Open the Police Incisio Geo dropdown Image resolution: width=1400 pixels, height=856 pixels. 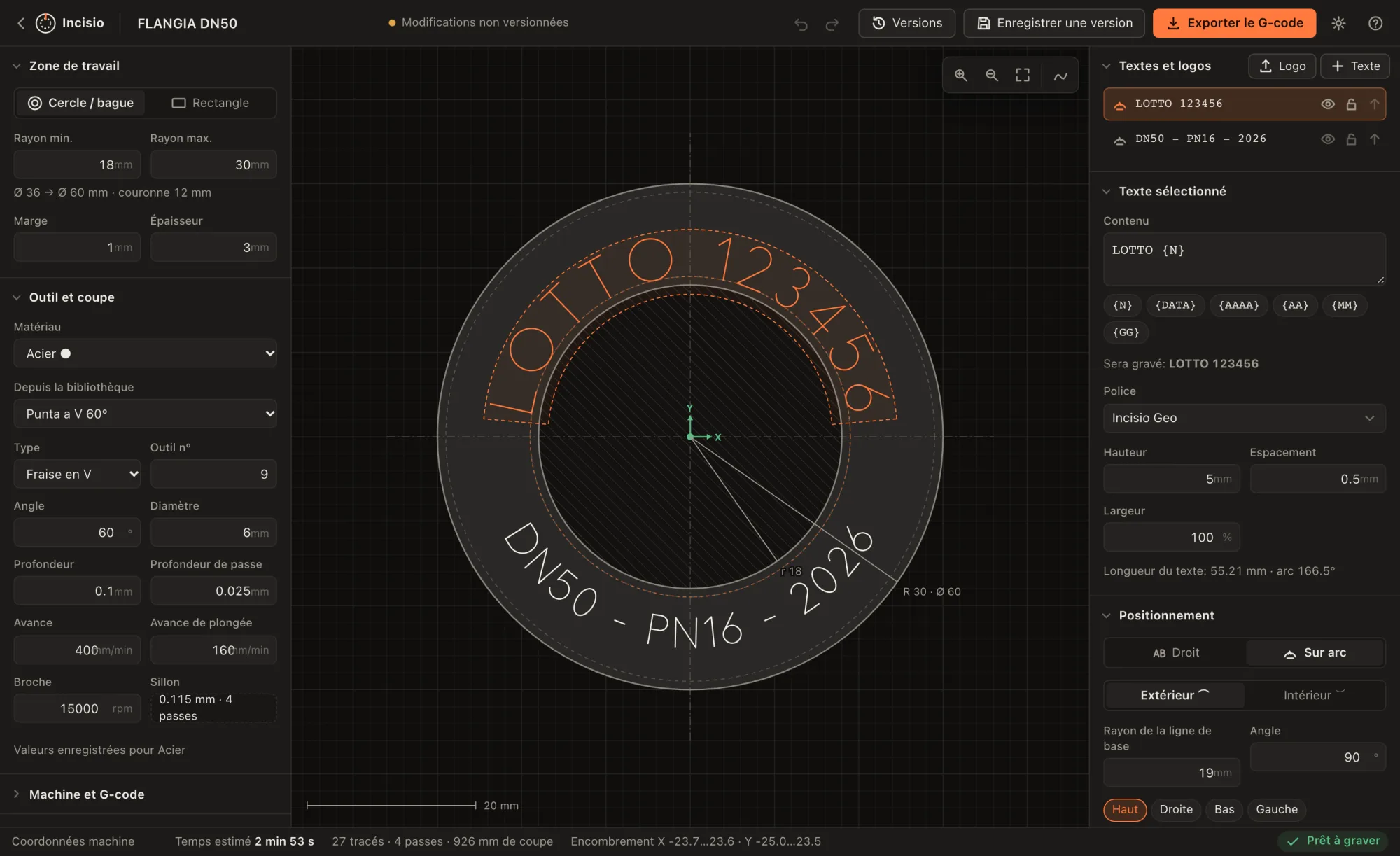click(1244, 418)
